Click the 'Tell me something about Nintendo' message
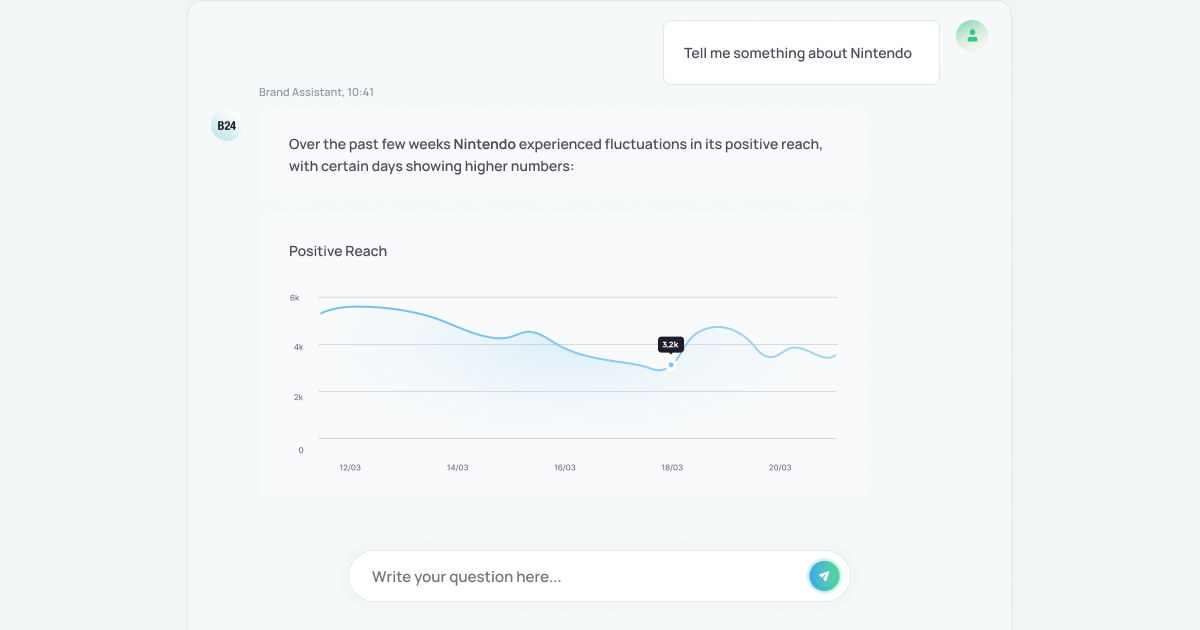The width and height of the screenshot is (1200, 630). tap(800, 52)
